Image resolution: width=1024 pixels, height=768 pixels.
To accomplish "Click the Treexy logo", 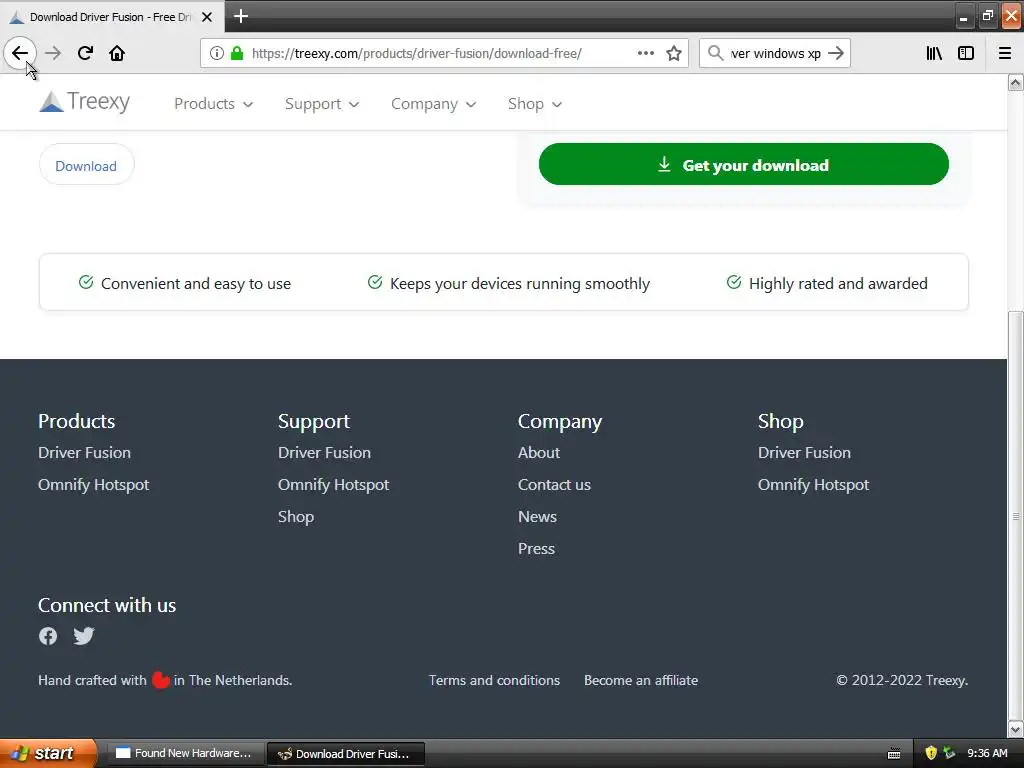I will point(84,102).
